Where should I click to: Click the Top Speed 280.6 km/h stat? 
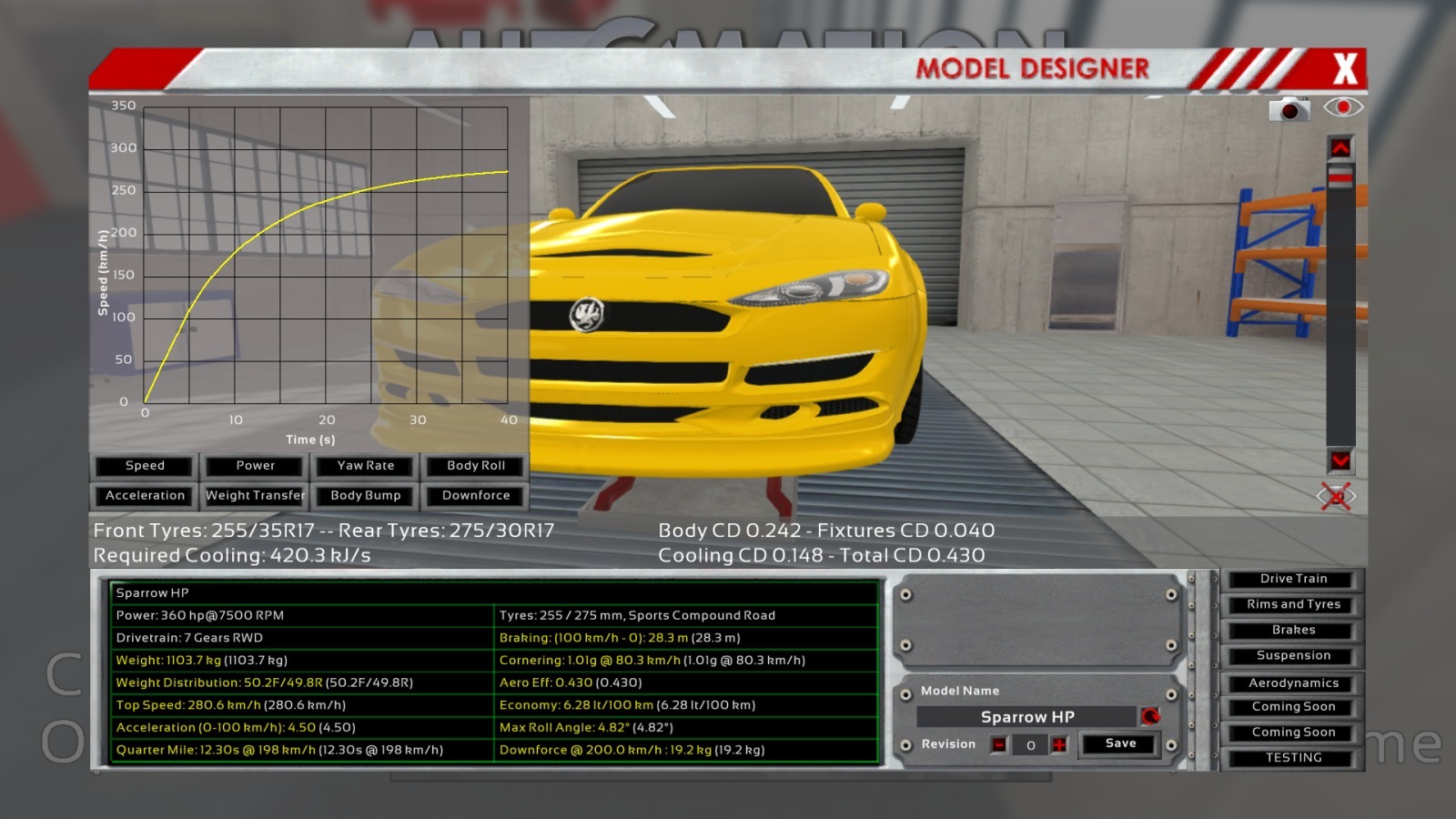tap(301, 705)
